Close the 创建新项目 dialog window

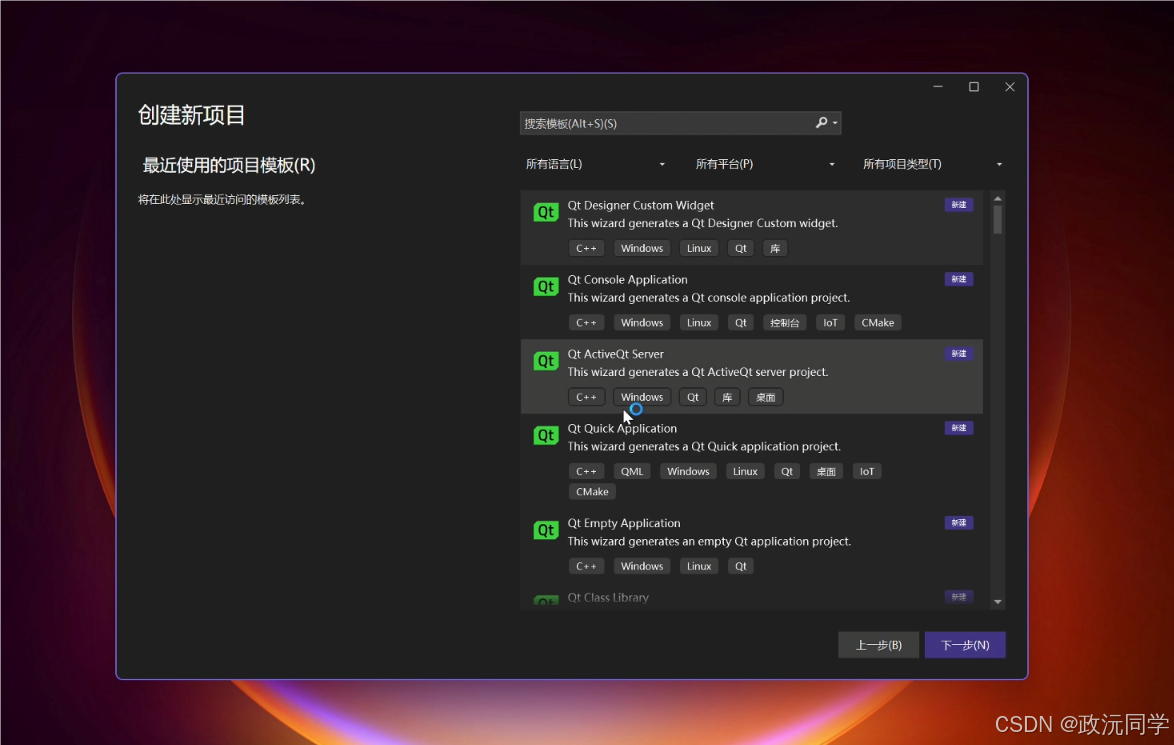1010,87
